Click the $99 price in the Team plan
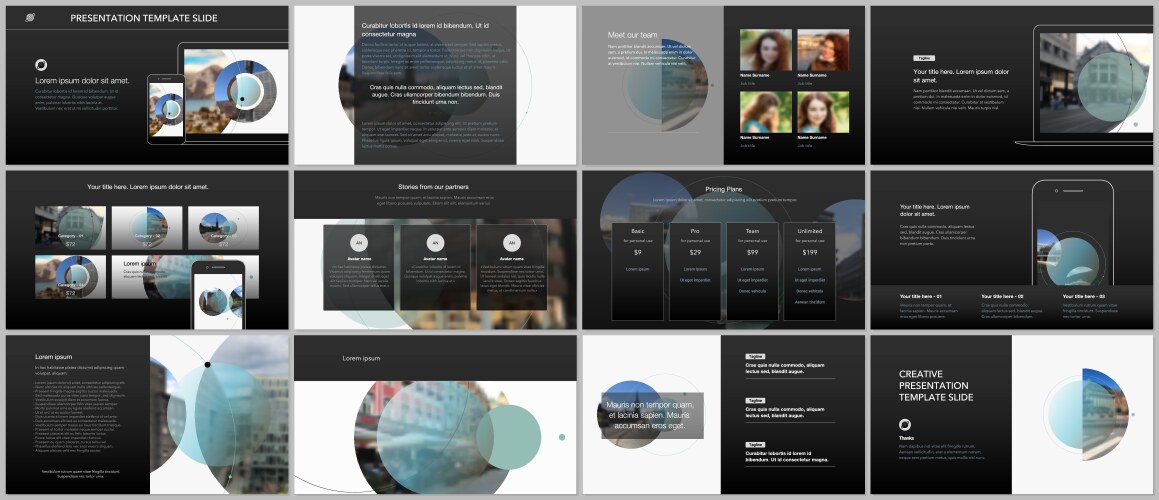Screen dimensions: 1159x500 pyautogui.click(x=752, y=253)
